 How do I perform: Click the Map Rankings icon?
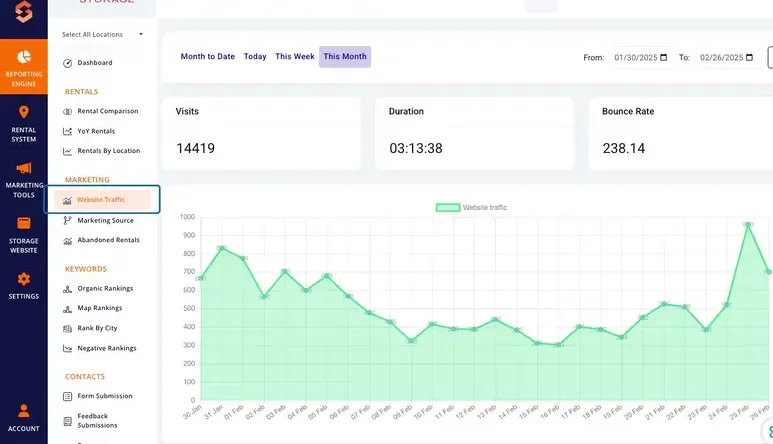[x=68, y=308]
